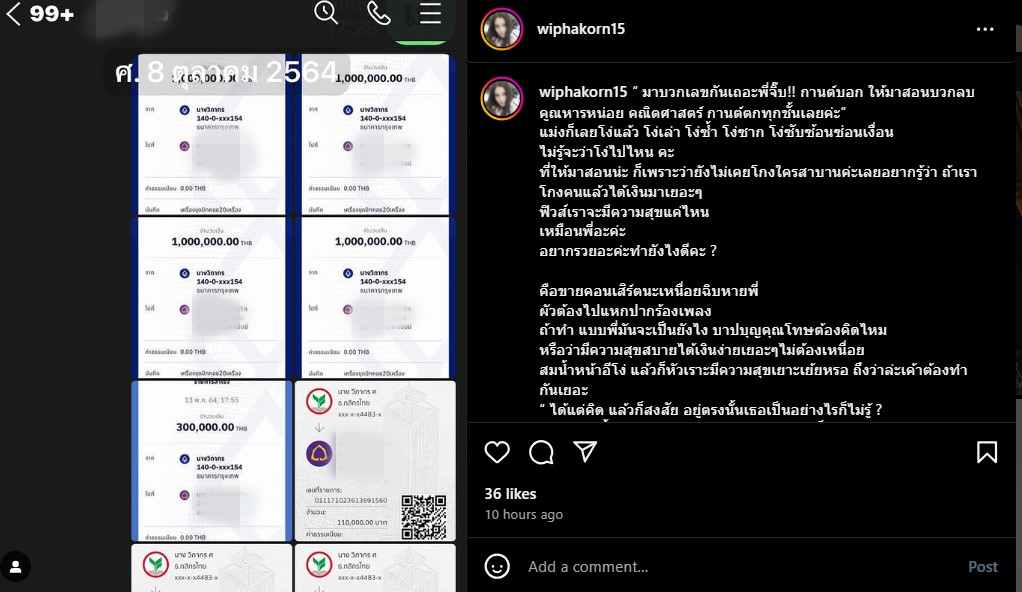Open wiphakorn15 profile from header username
This screenshot has width=1022, height=592.
tap(580, 29)
